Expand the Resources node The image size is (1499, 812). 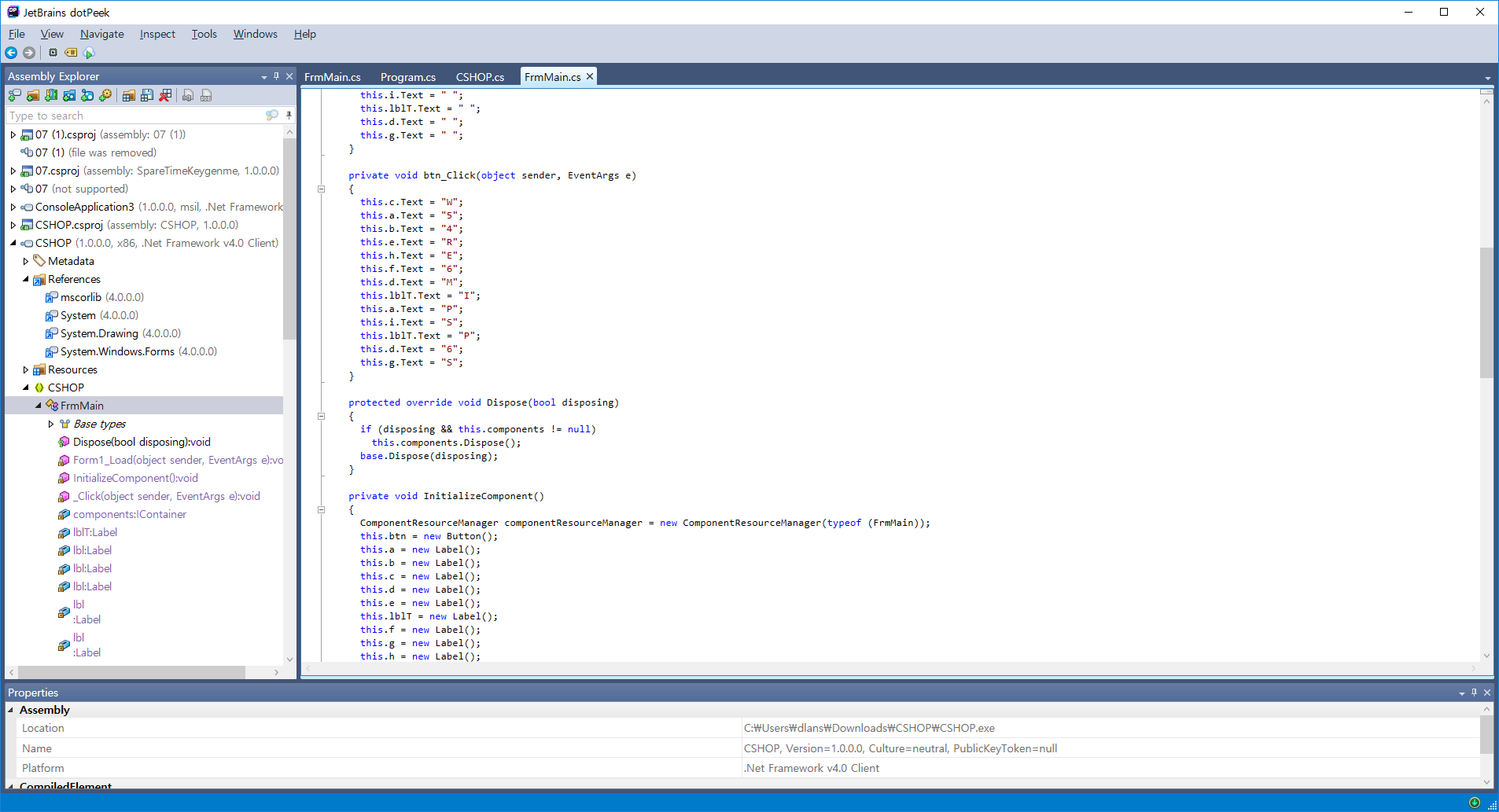point(25,369)
